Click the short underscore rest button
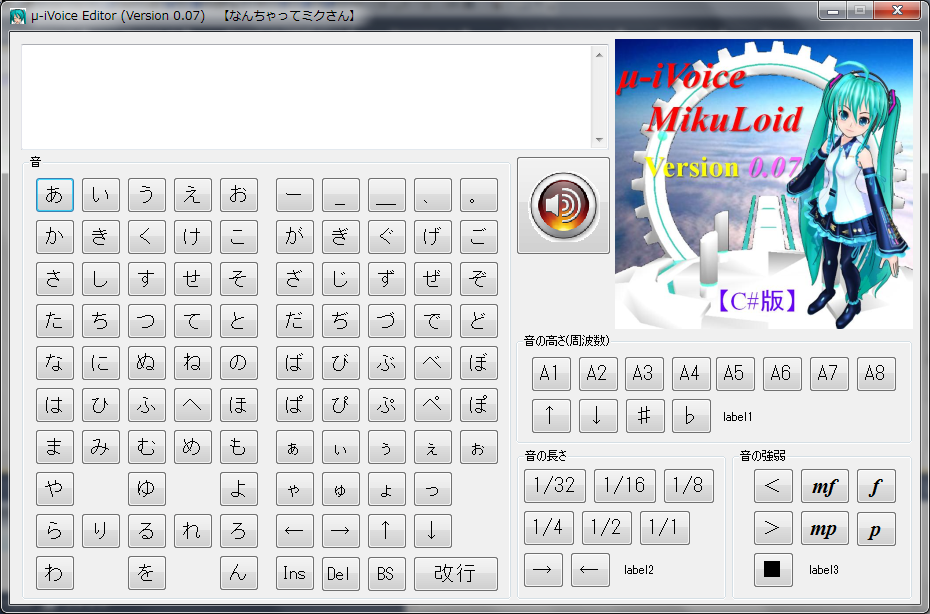Image resolution: width=930 pixels, height=614 pixels. point(340,195)
